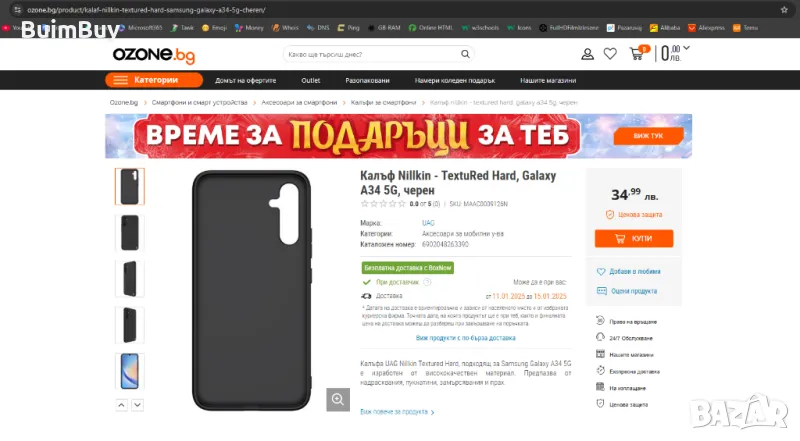Open Калъфи за смартфони breadcrumb
Screen dimensions: 800x441
(x=383, y=103)
